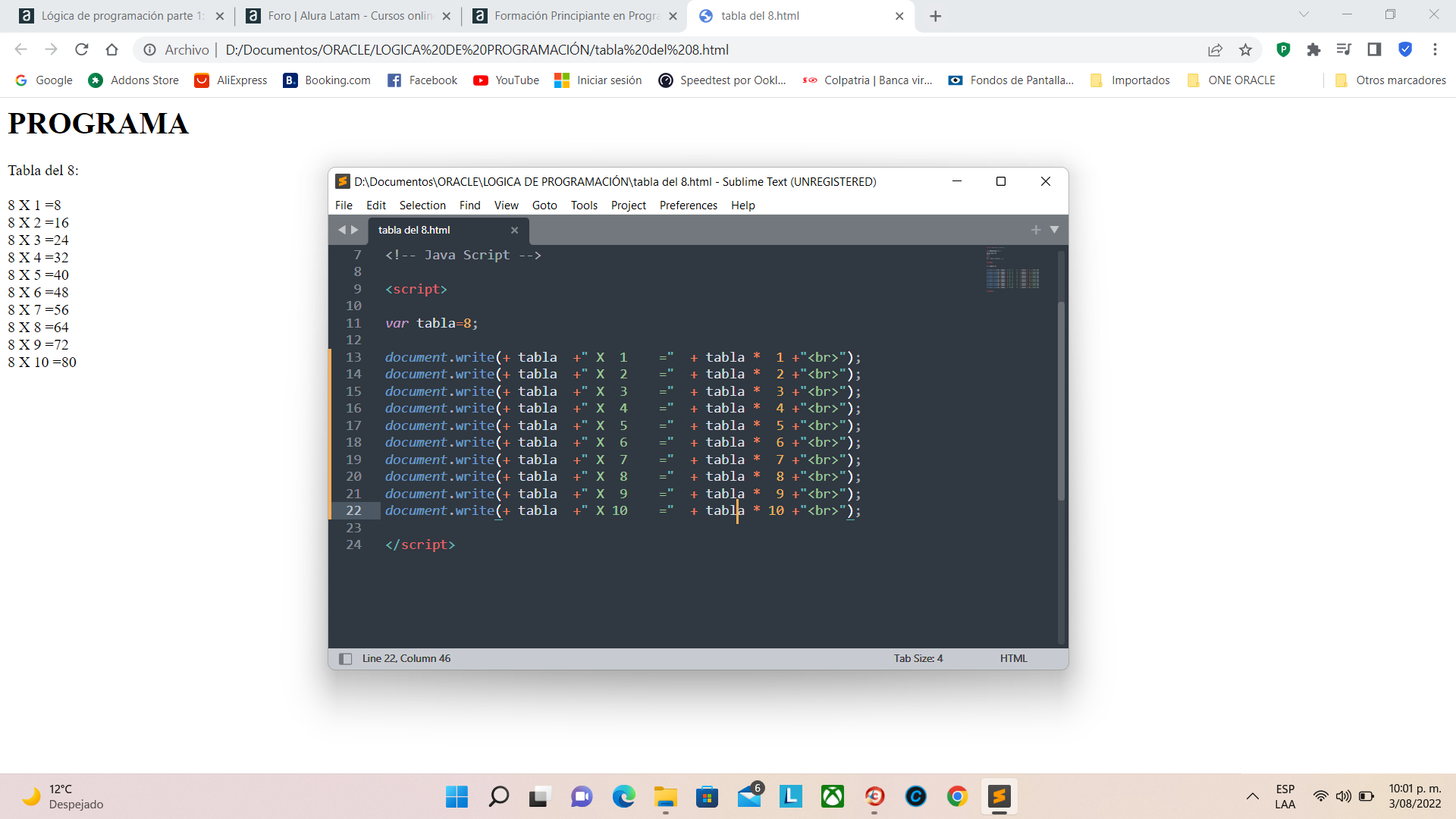
Task: Open weather widget showing 12°C
Action: click(64, 796)
